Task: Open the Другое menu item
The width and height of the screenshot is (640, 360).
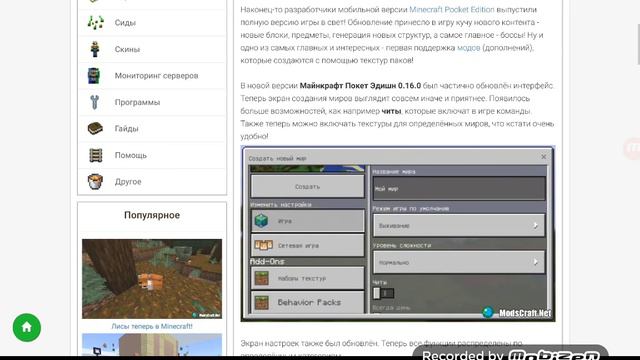Action: (x=152, y=182)
